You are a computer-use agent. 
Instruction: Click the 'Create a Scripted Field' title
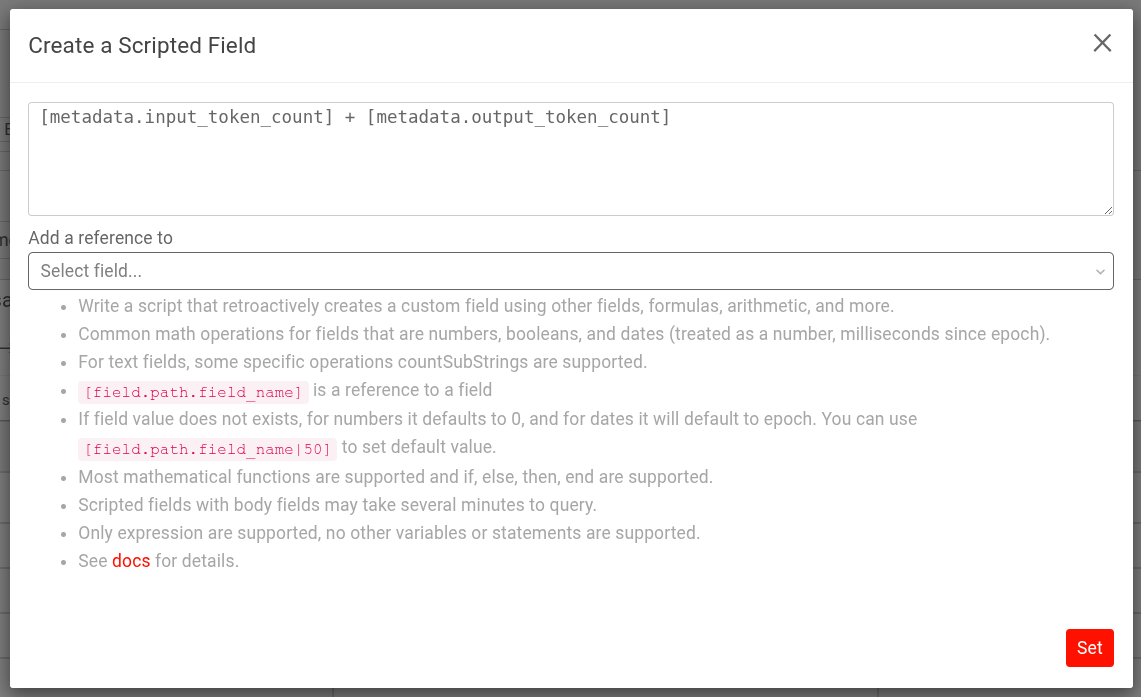pyautogui.click(x=142, y=45)
